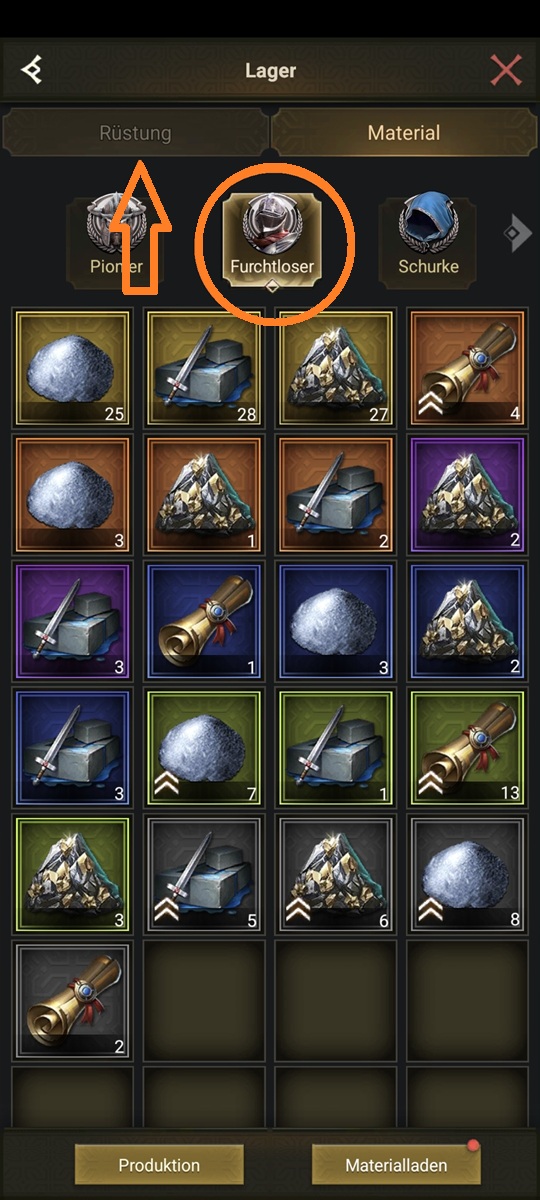The width and height of the screenshot is (540, 1200).
Task: Select the green scroll with quantity 13
Action: point(466,745)
